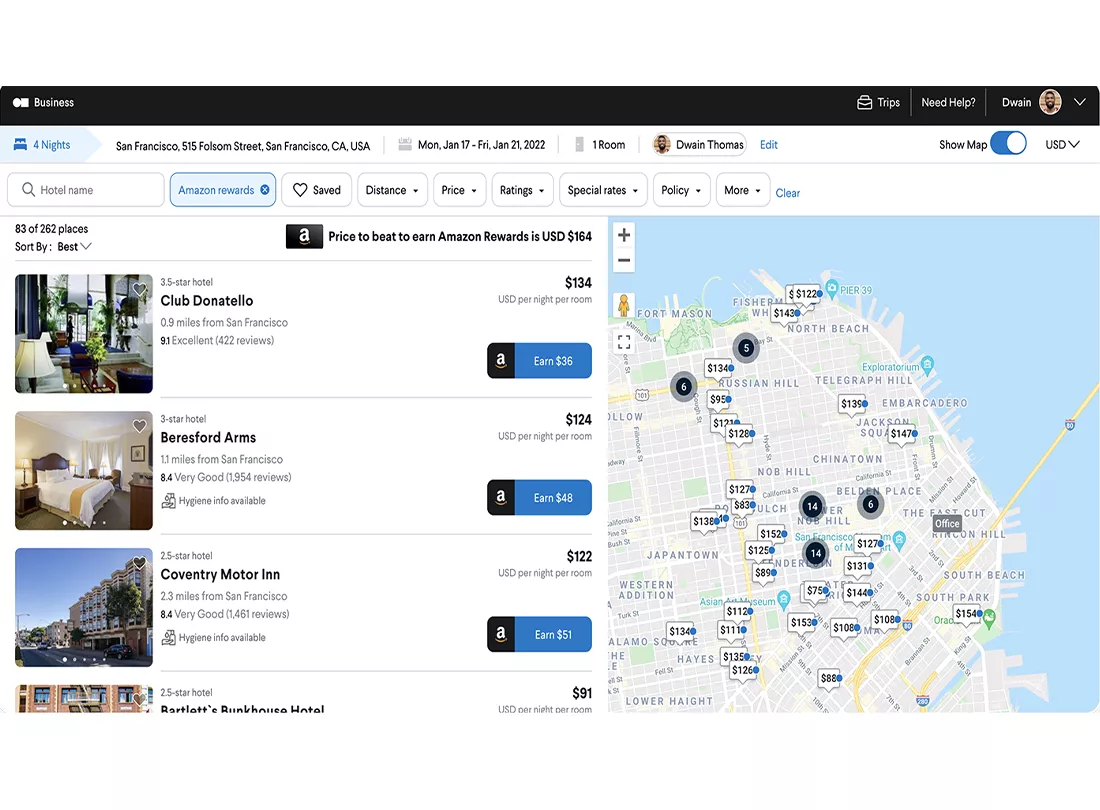Click the cluster marker labeled 5 on map
The height and width of the screenshot is (810, 1100).
tap(746, 348)
